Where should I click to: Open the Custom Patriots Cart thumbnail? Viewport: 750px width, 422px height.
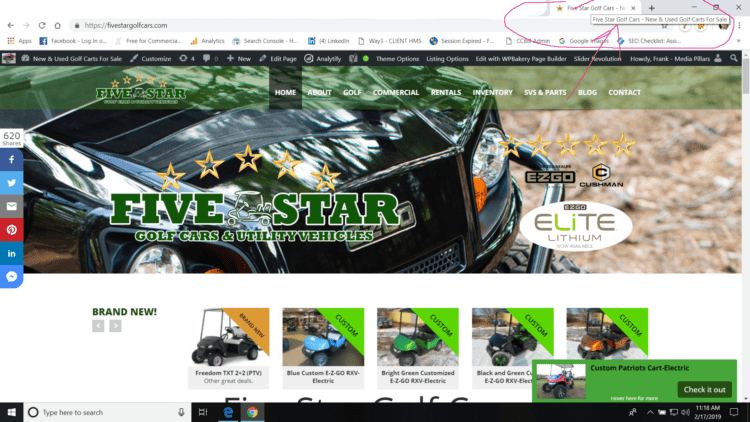561,381
